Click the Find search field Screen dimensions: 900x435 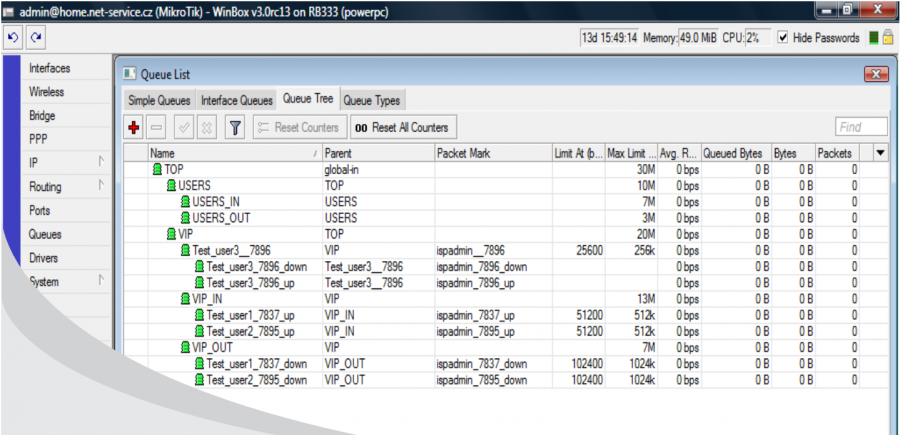point(861,127)
